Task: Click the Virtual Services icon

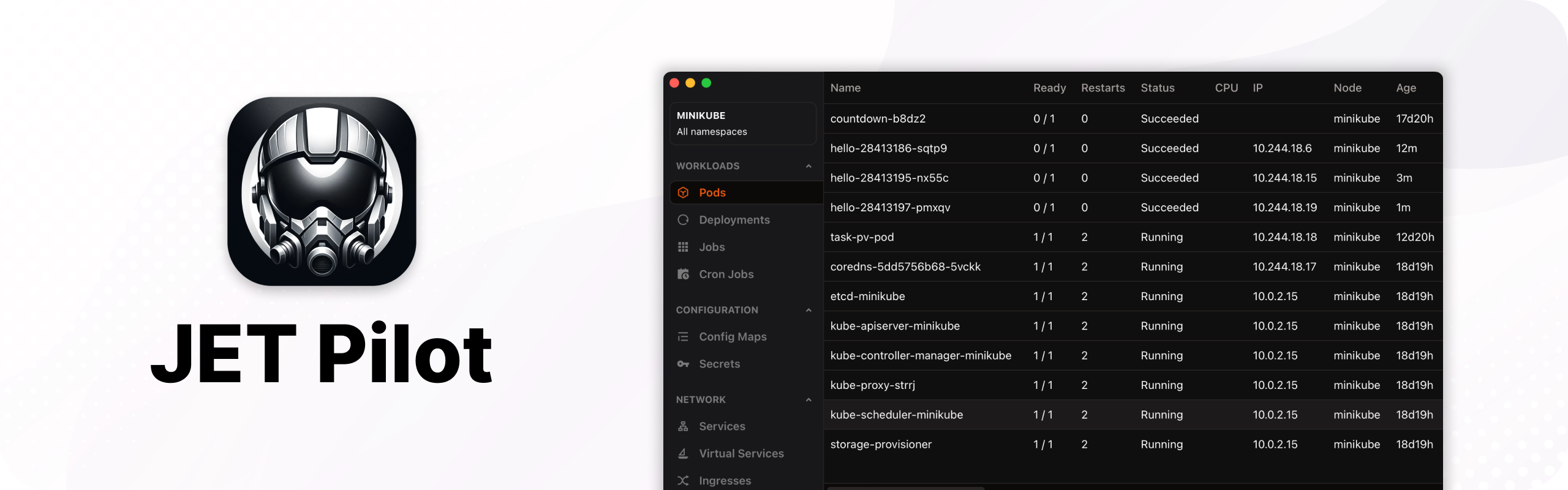Action: pos(683,453)
